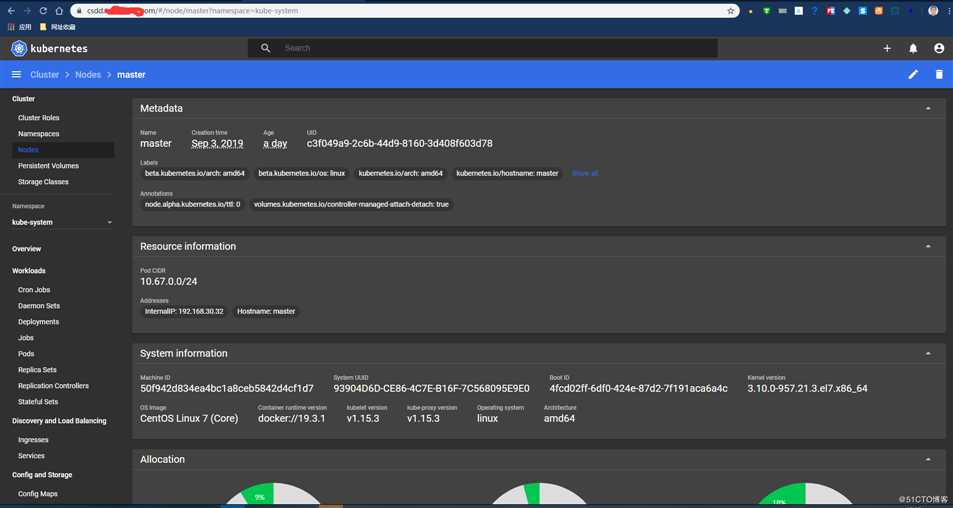Reload the page with the refresh icon

(x=43, y=11)
